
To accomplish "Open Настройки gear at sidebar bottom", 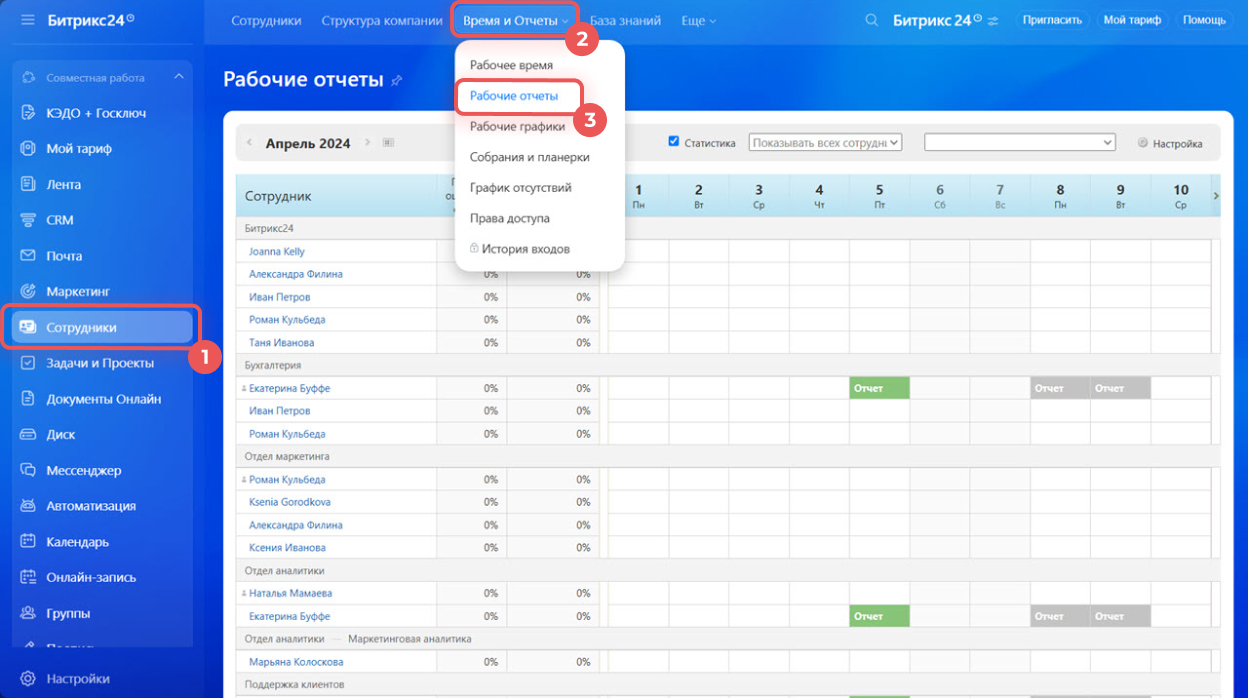I will 28,679.
